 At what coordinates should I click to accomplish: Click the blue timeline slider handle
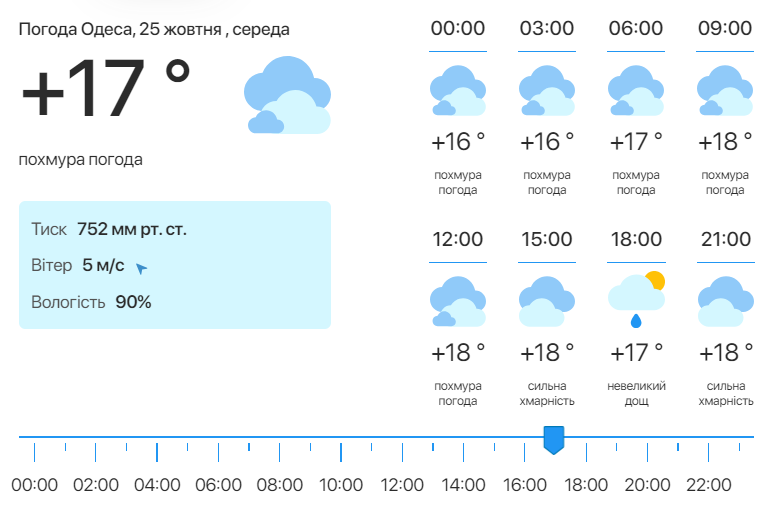(x=553, y=439)
